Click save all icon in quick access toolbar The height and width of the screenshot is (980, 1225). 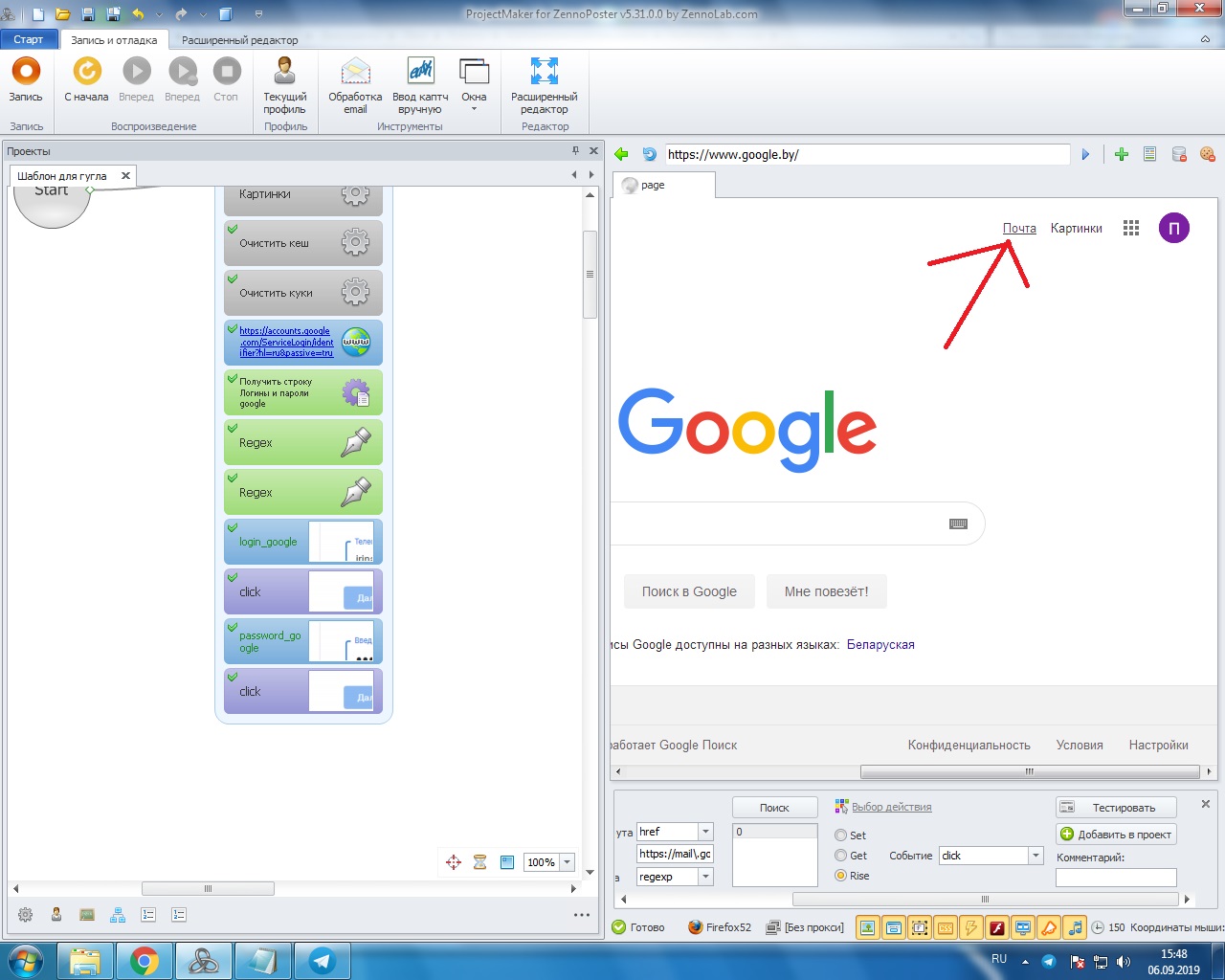tap(113, 14)
